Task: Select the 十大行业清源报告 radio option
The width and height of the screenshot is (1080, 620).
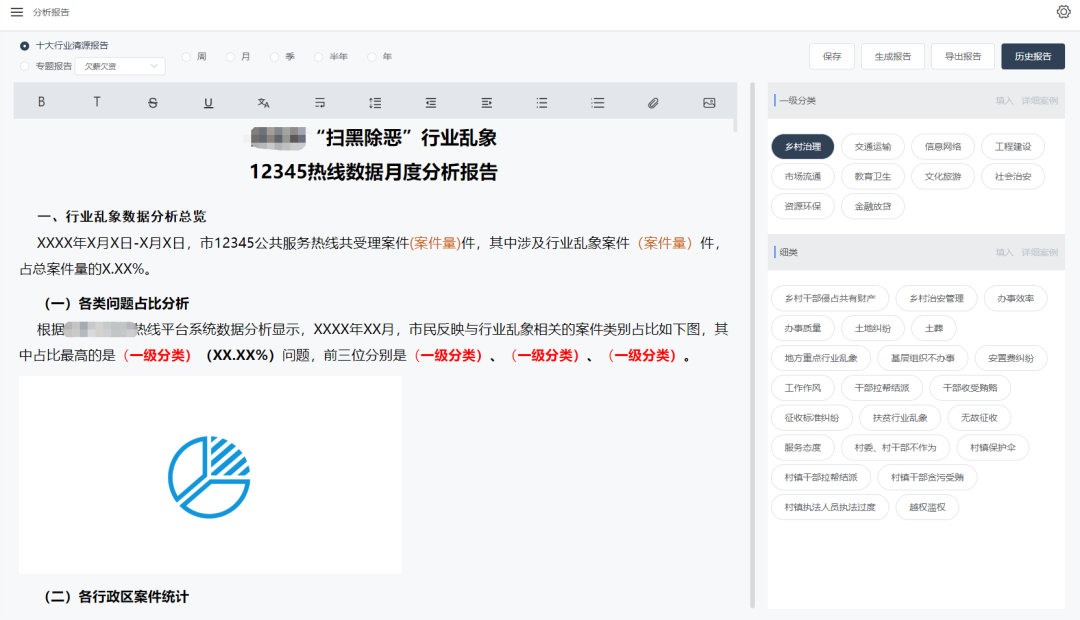Action: 25,45
